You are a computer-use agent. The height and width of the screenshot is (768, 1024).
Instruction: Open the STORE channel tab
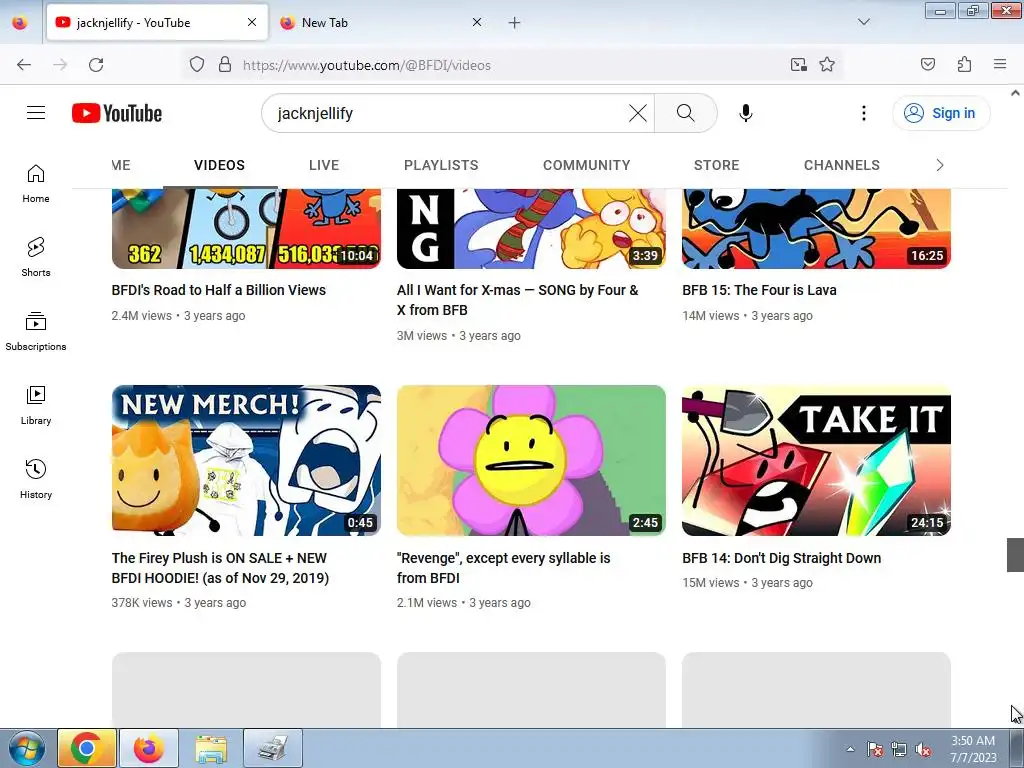[x=716, y=165]
